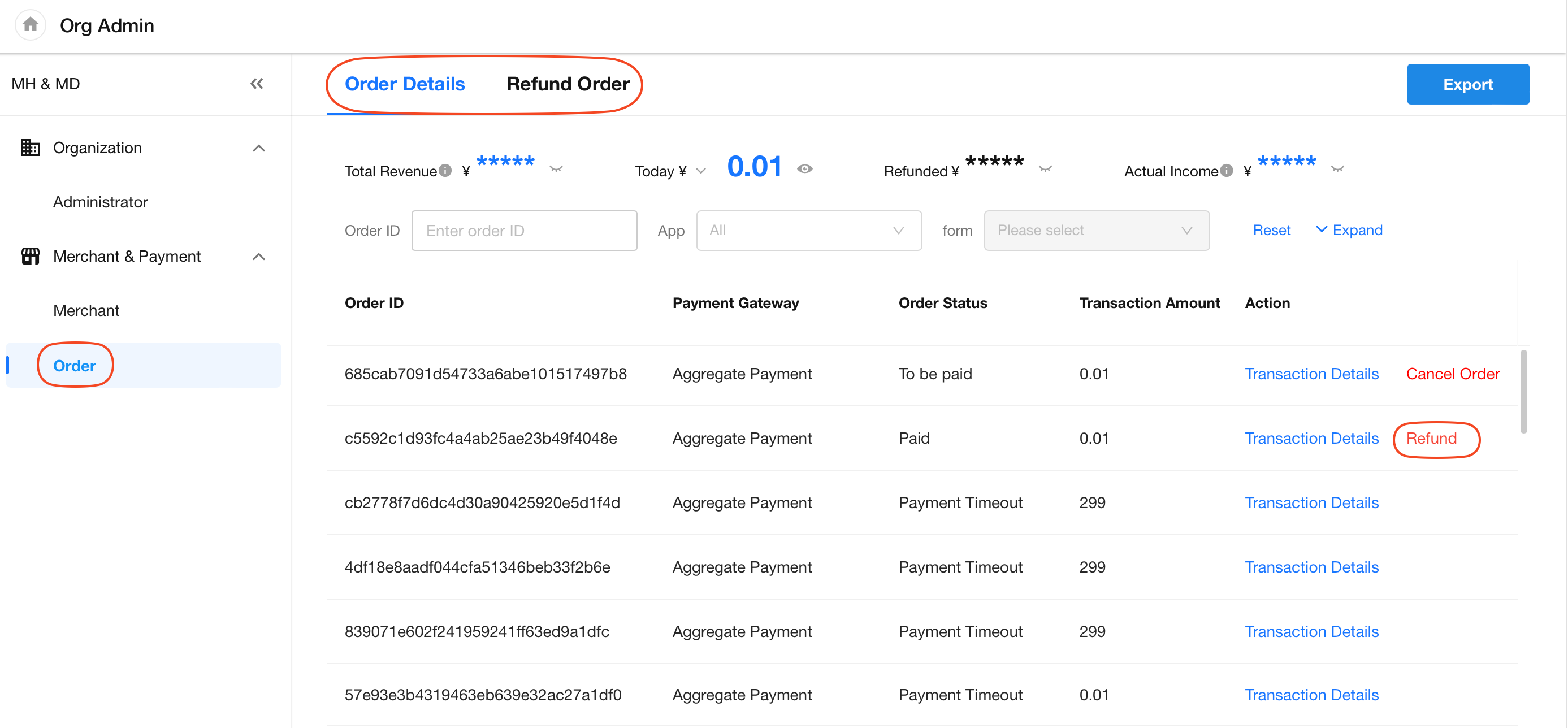Screen dimensions: 1568x728
Task: Expand additional search filters
Action: pyautogui.click(x=1349, y=230)
